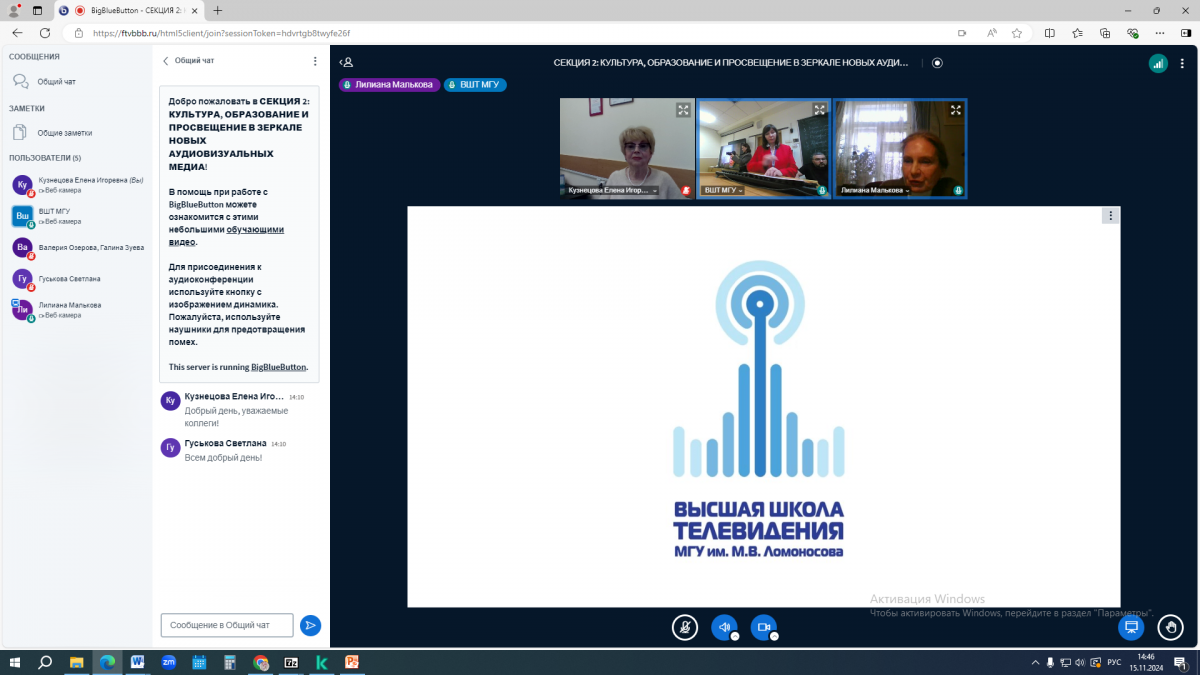Select user Гуськова Светлана in the list

pos(76,279)
